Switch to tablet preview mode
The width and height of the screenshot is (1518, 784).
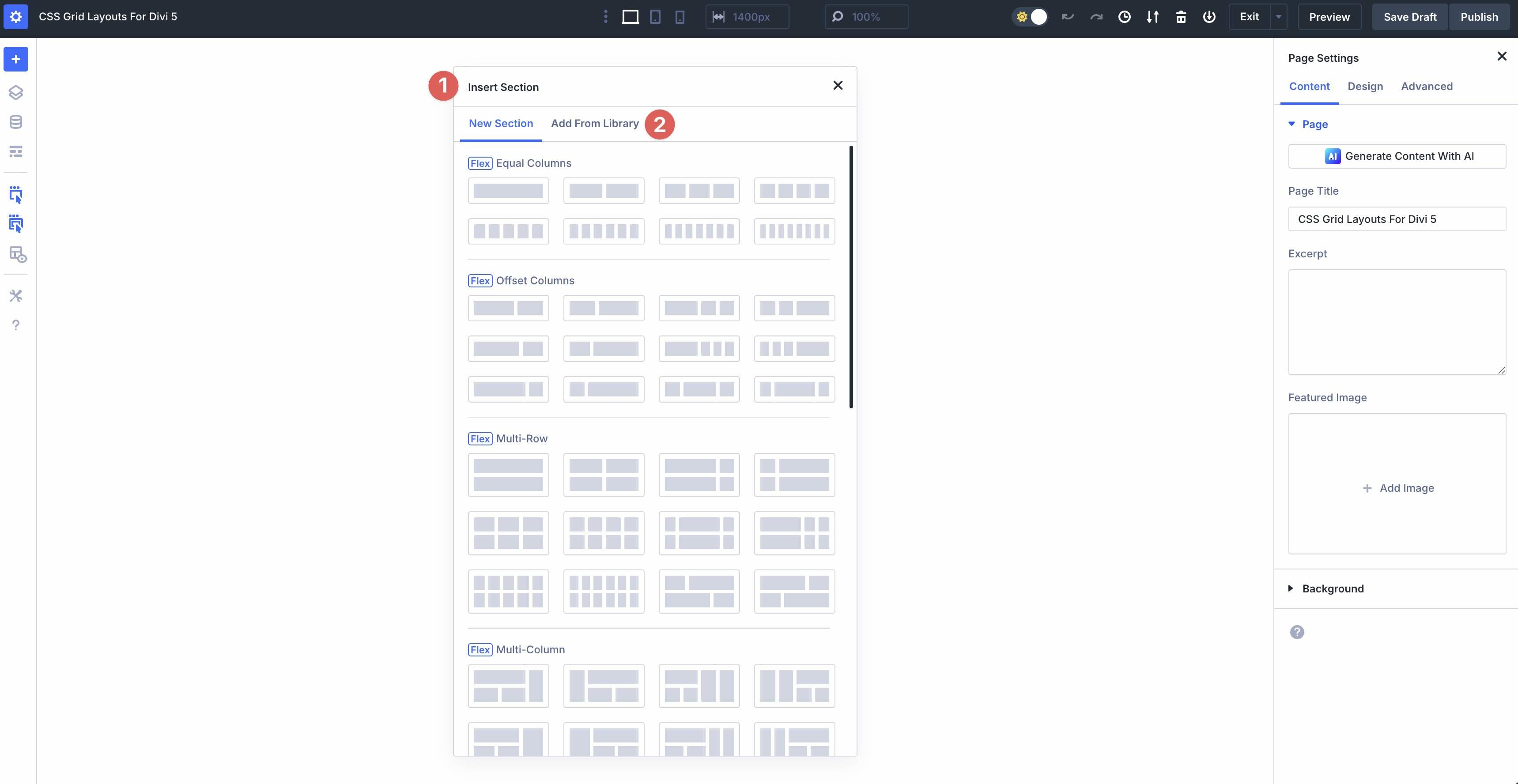coord(655,16)
